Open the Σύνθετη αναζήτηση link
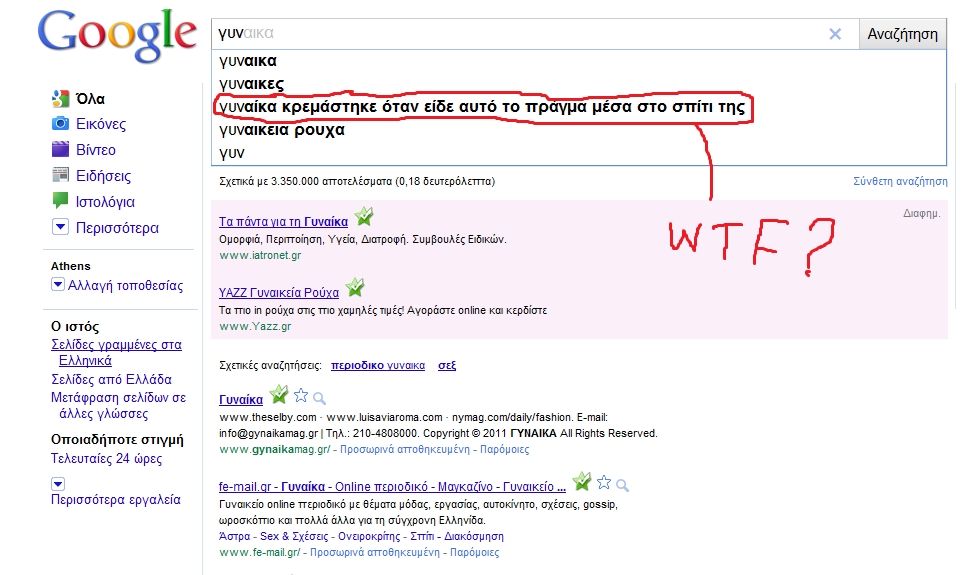 899,181
